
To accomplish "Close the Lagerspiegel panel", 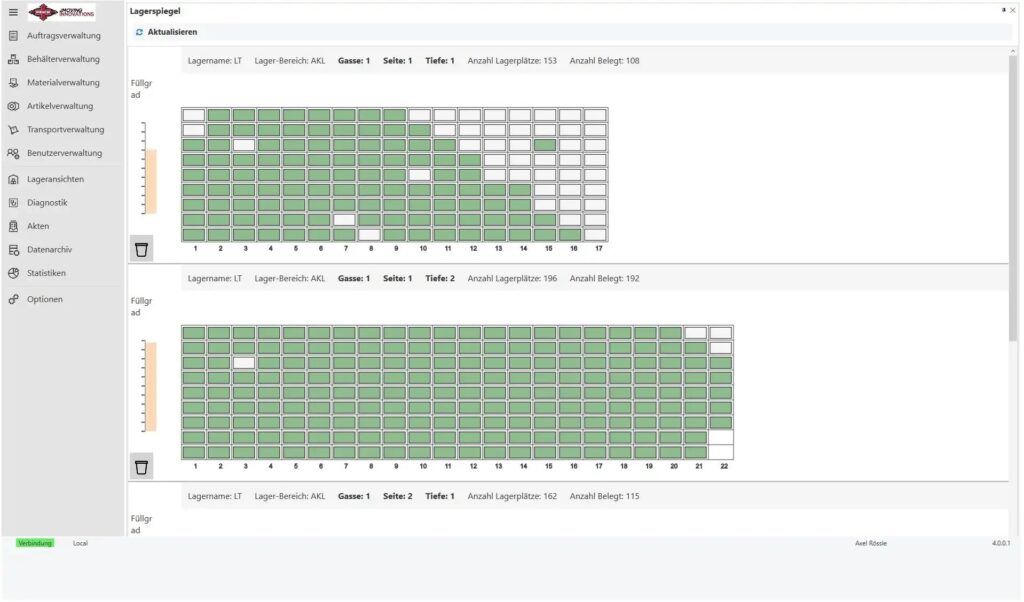I will coord(1012,10).
